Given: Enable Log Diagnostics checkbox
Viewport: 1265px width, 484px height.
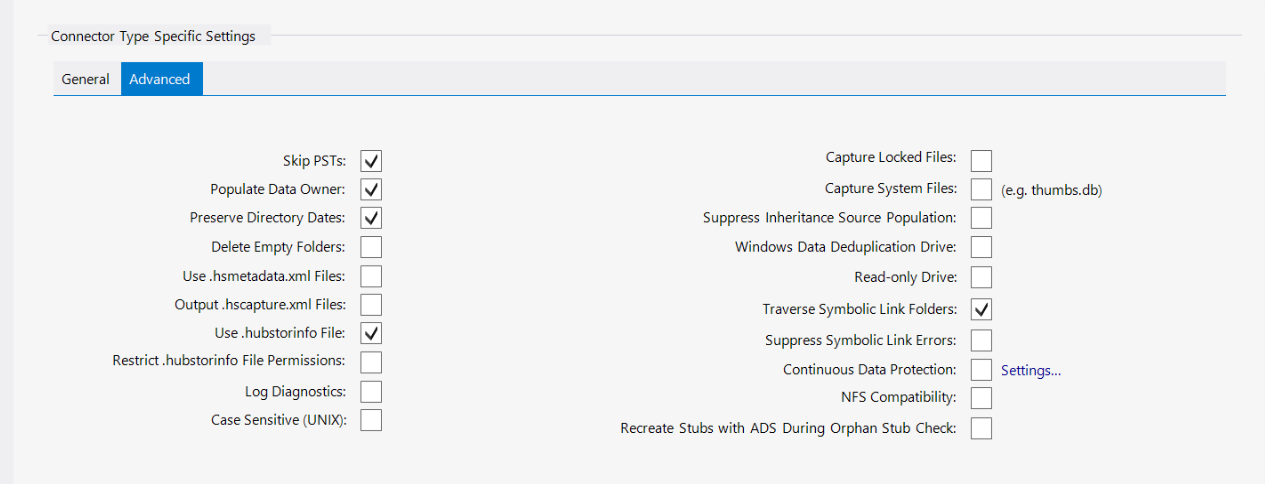Looking at the screenshot, I should (x=371, y=391).
